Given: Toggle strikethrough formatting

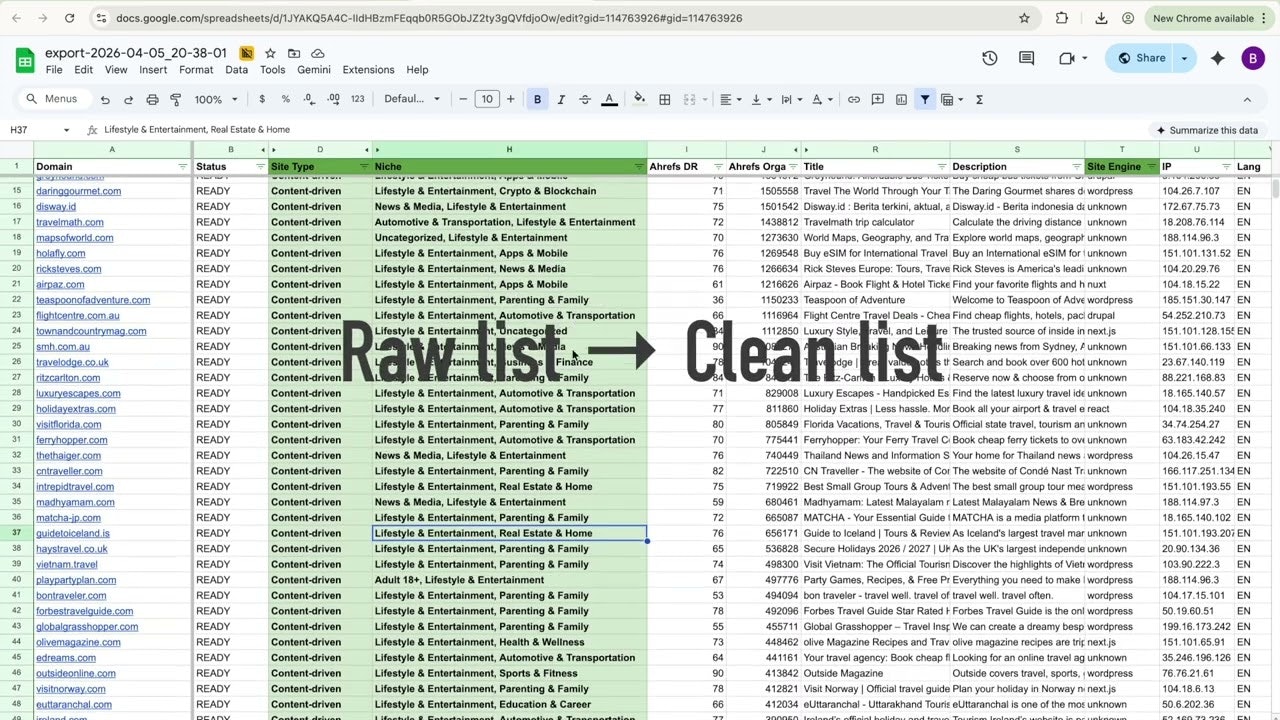Looking at the screenshot, I should (585, 99).
